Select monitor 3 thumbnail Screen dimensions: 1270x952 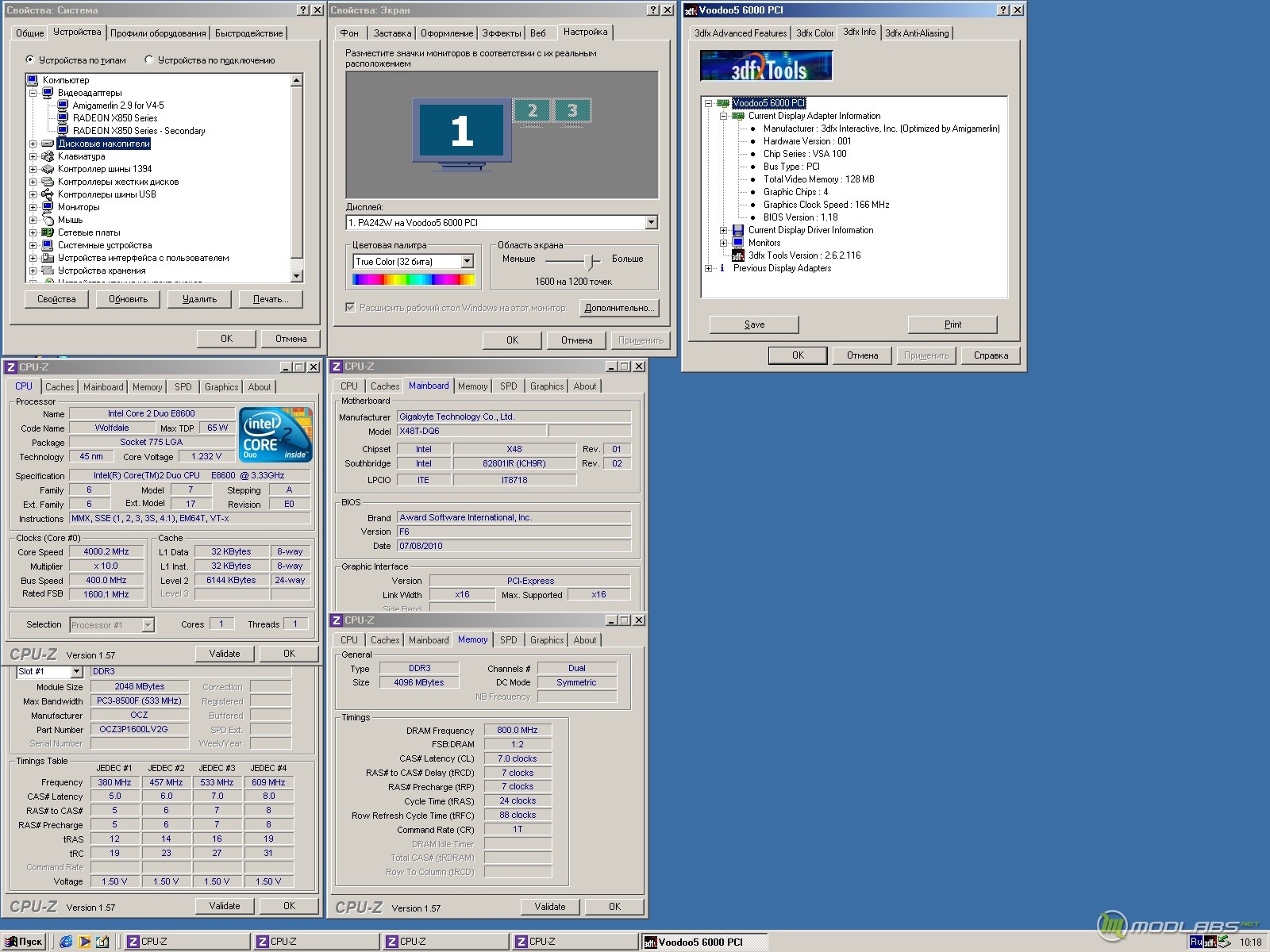point(572,111)
